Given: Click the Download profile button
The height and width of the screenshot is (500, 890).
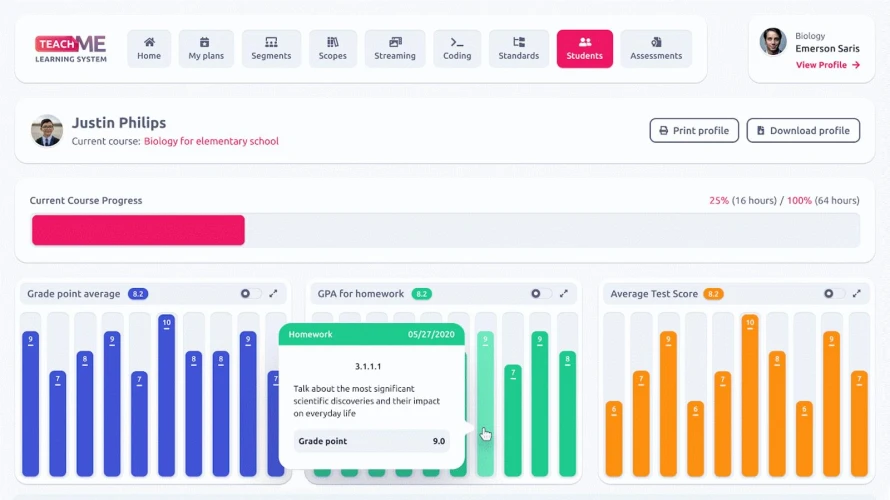Looking at the screenshot, I should (803, 131).
